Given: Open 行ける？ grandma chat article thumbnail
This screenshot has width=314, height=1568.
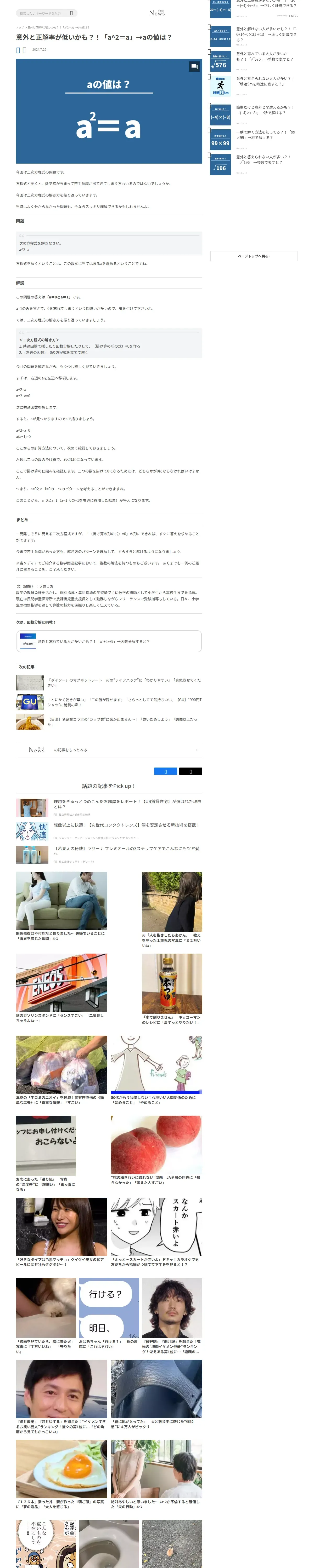Looking at the screenshot, I should 109,1307.
